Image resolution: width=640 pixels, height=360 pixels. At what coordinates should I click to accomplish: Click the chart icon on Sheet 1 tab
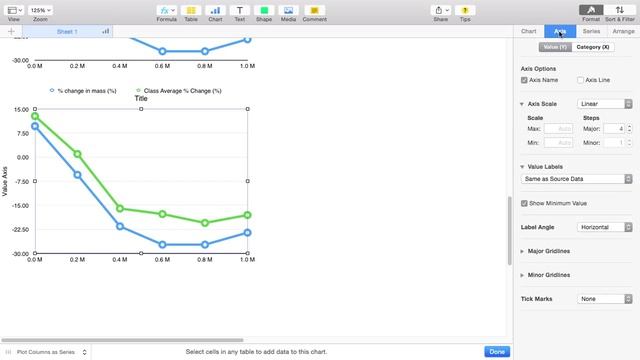(106, 31)
